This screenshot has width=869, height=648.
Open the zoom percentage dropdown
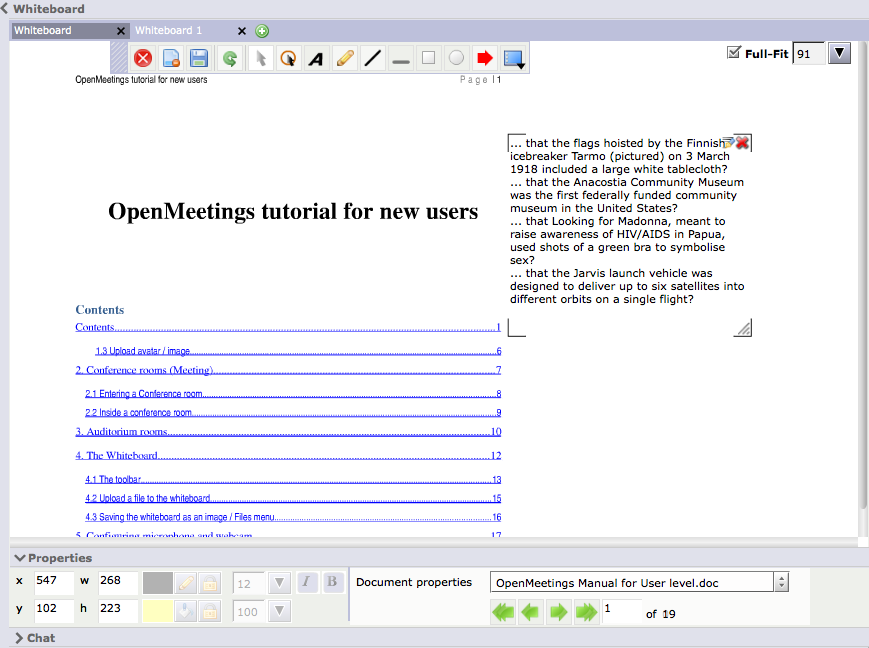coord(839,53)
